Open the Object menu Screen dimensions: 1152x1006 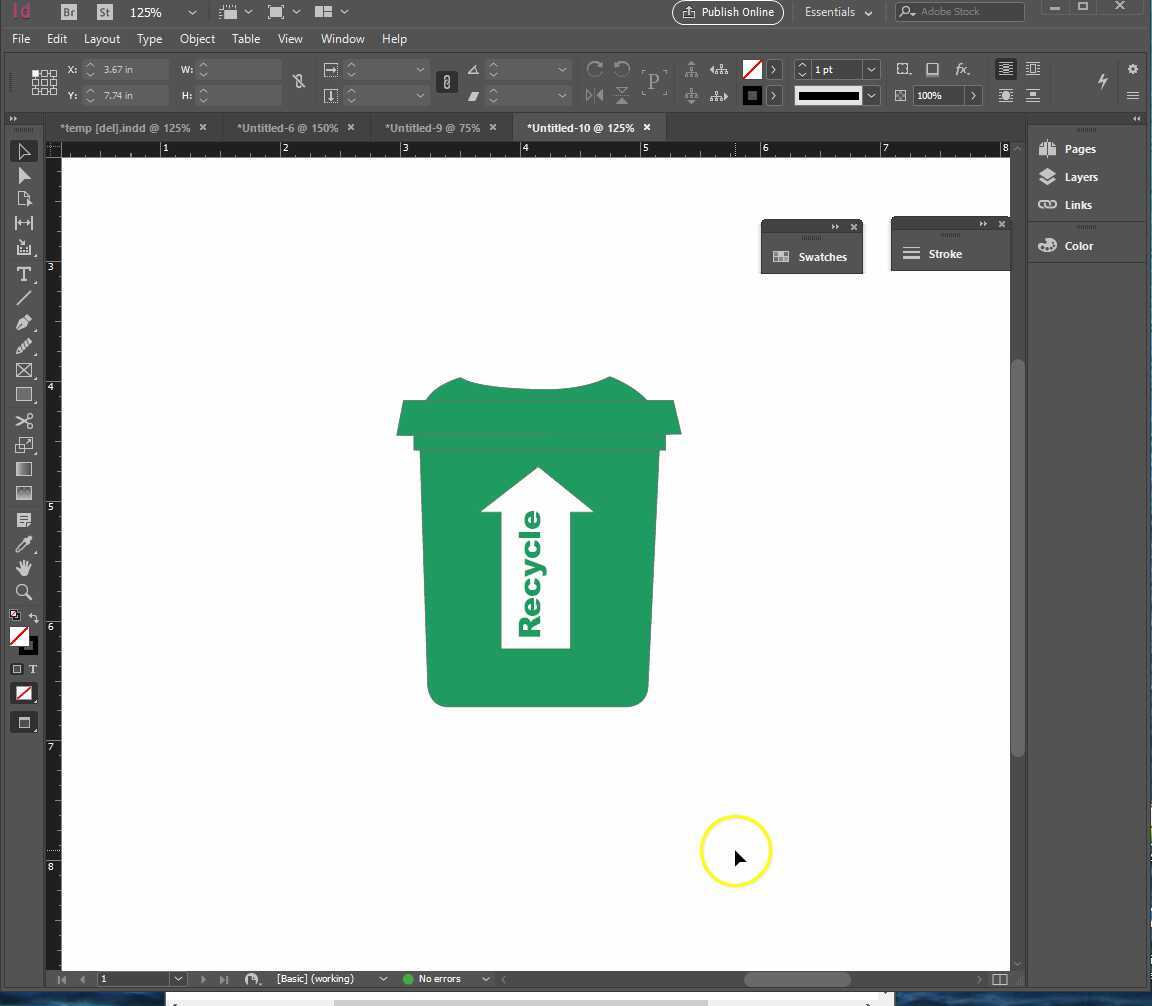[197, 38]
